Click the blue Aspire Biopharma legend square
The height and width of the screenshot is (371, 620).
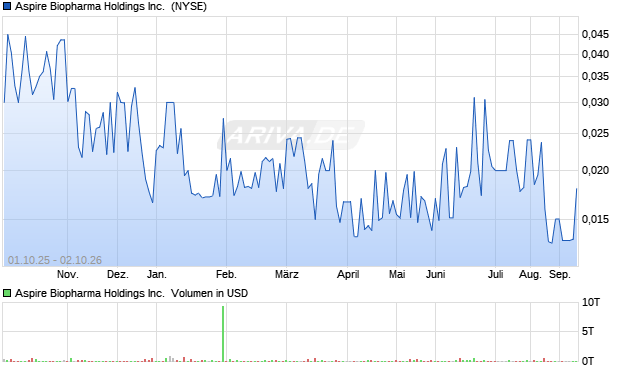click(7, 7)
